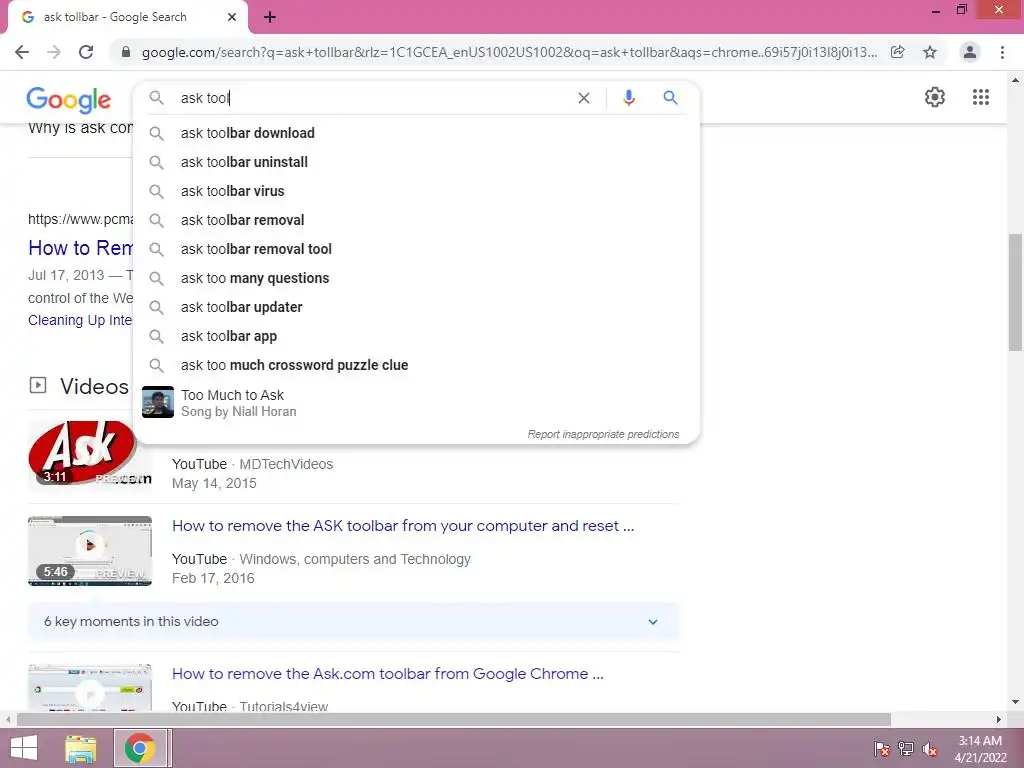Open Google settings gear
The image size is (1024, 768).
click(x=935, y=97)
